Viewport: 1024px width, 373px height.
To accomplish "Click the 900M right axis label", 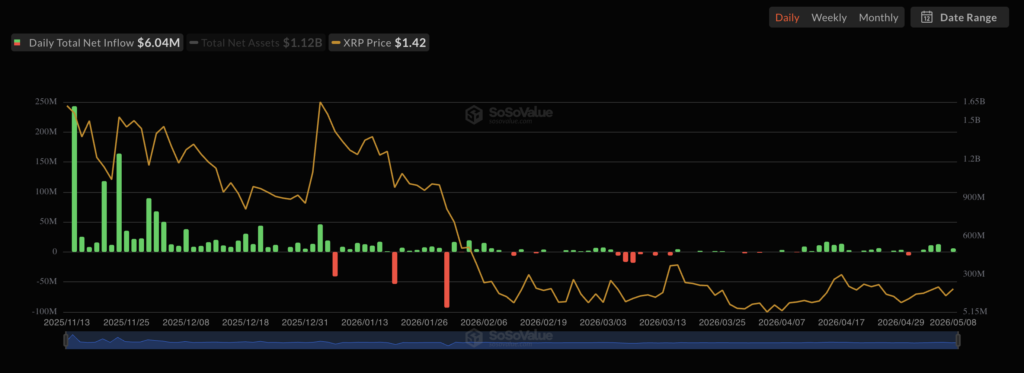I will tap(973, 197).
